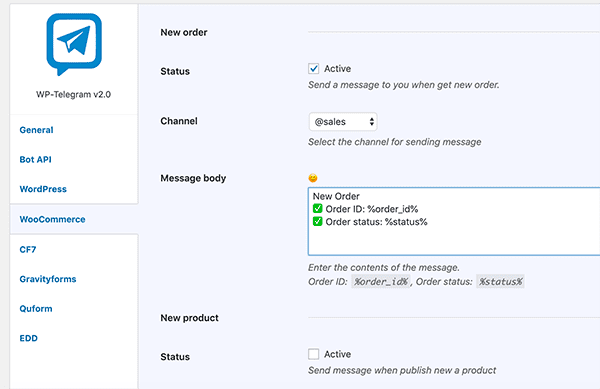This screenshot has width=600, height=389.
Task: Click the WP-Telegram paper plane logo
Action: point(74,44)
